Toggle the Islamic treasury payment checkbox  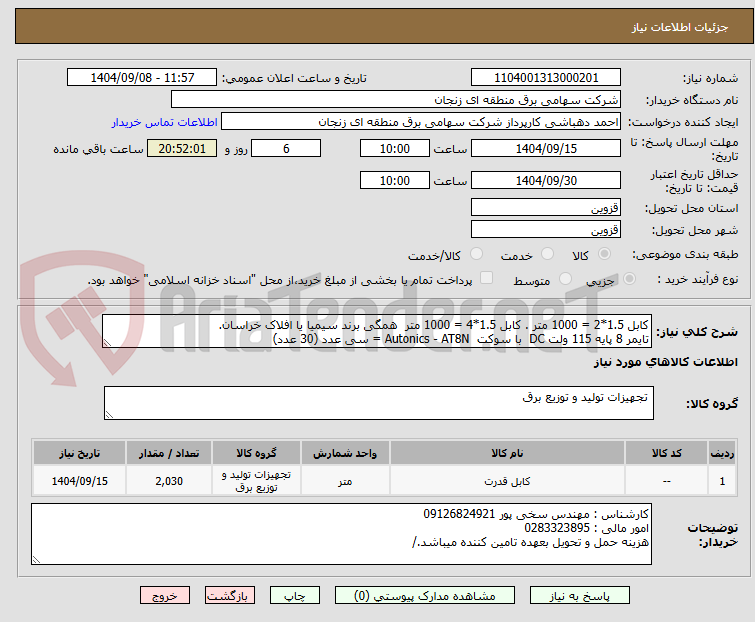click(487, 278)
